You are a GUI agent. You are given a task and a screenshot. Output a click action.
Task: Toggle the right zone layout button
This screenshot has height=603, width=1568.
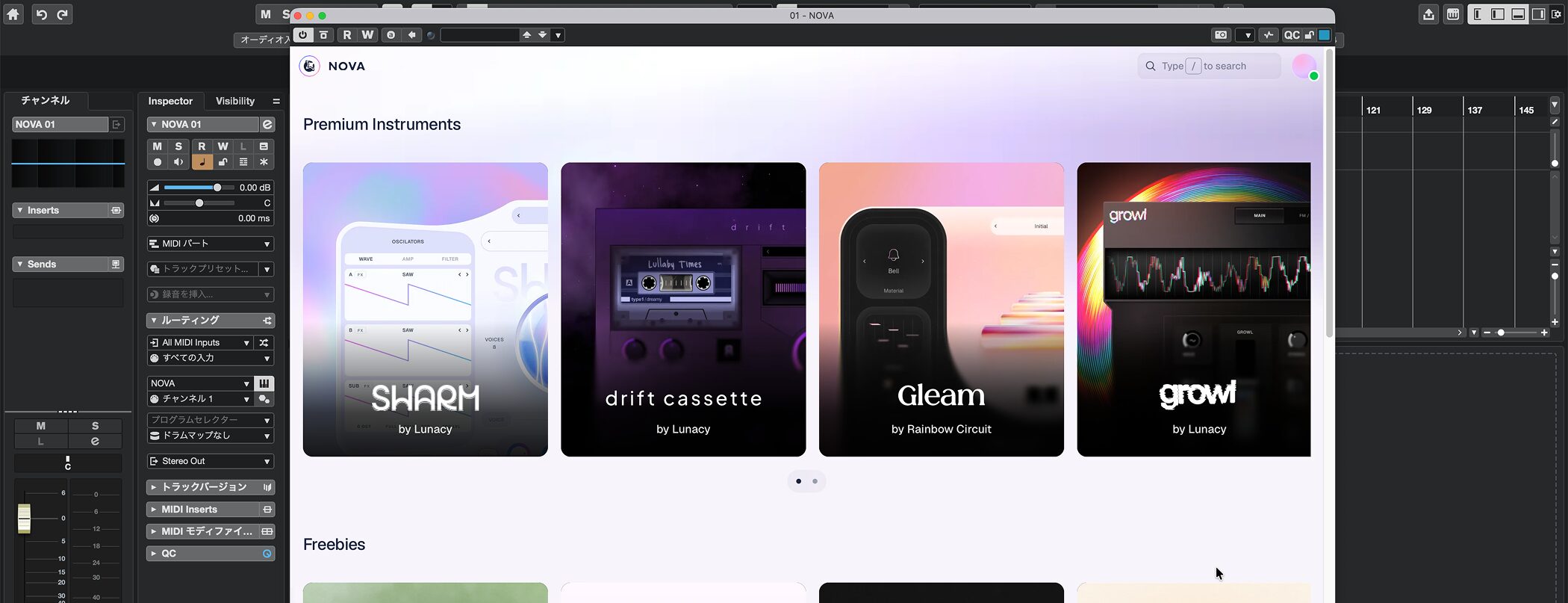[x=1538, y=14]
